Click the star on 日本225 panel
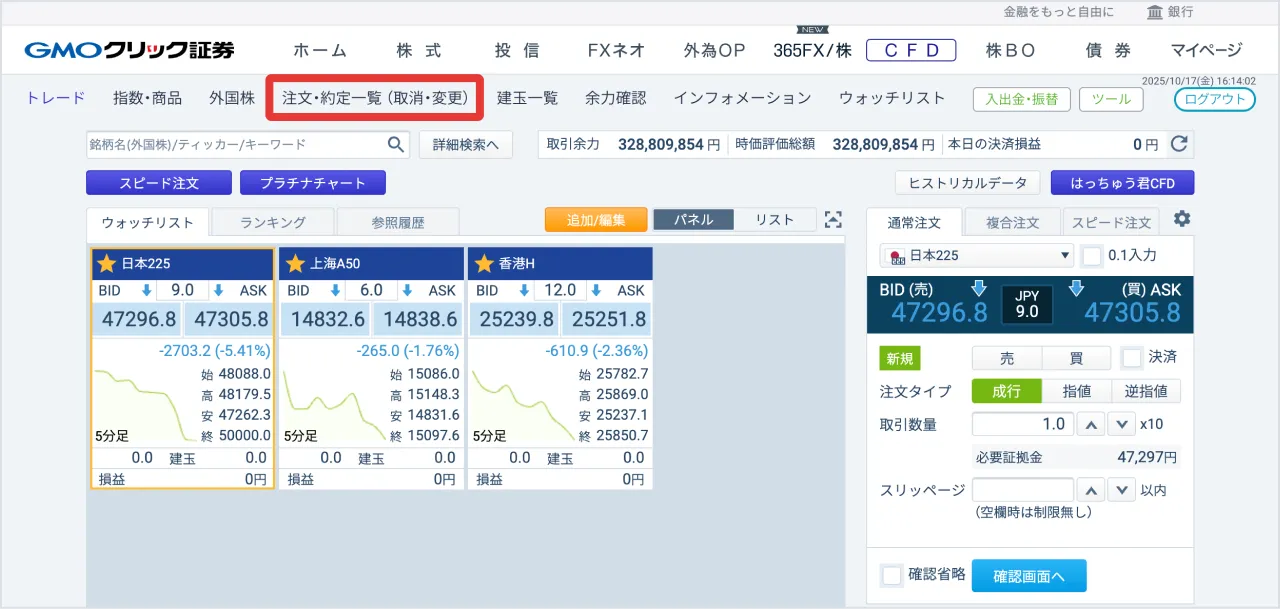1280x609 pixels. click(106, 264)
